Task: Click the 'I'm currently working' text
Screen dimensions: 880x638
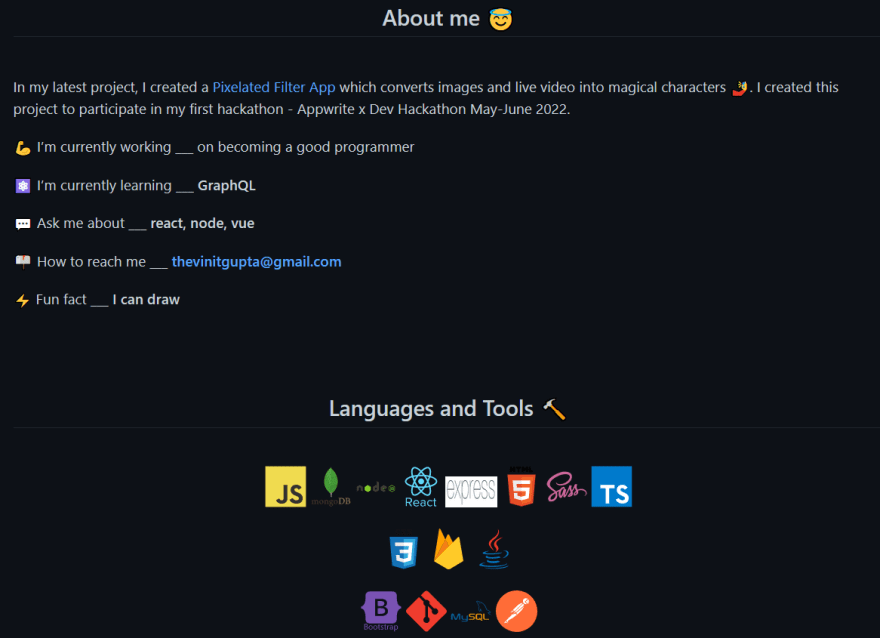Action: [x=104, y=147]
